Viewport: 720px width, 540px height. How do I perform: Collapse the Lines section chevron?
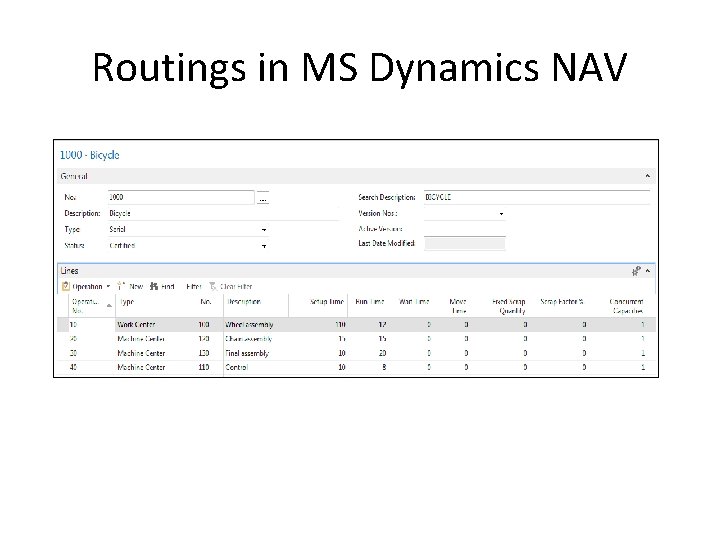click(647, 271)
